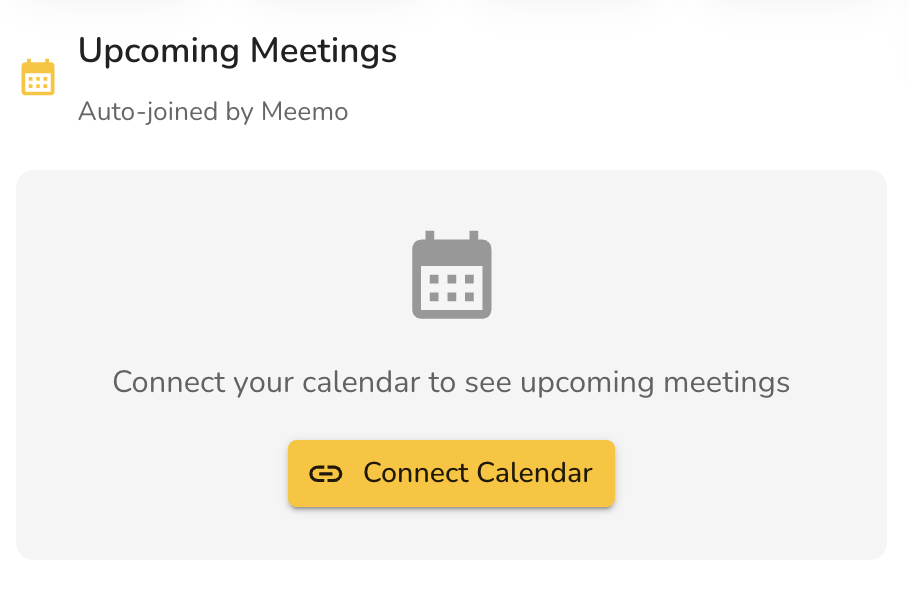This screenshot has height=594, width=908.
Task: Click the empty card area below the button
Action: 451,533
